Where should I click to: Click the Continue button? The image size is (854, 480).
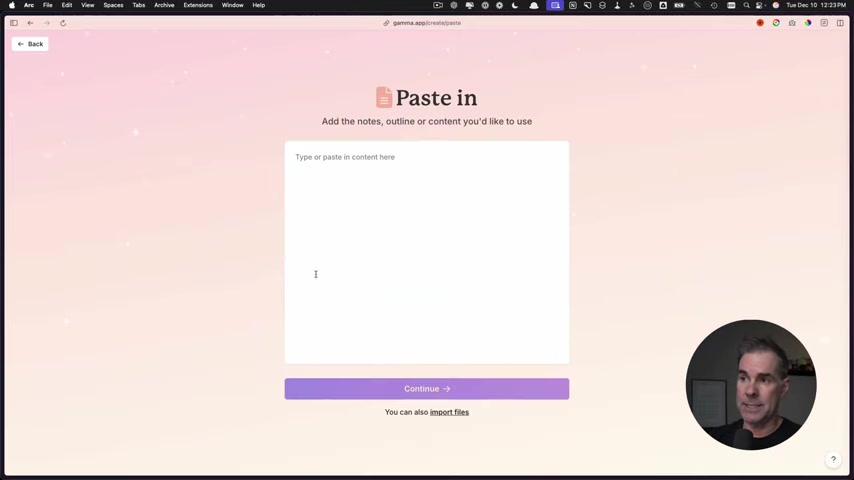pyautogui.click(x=426, y=388)
